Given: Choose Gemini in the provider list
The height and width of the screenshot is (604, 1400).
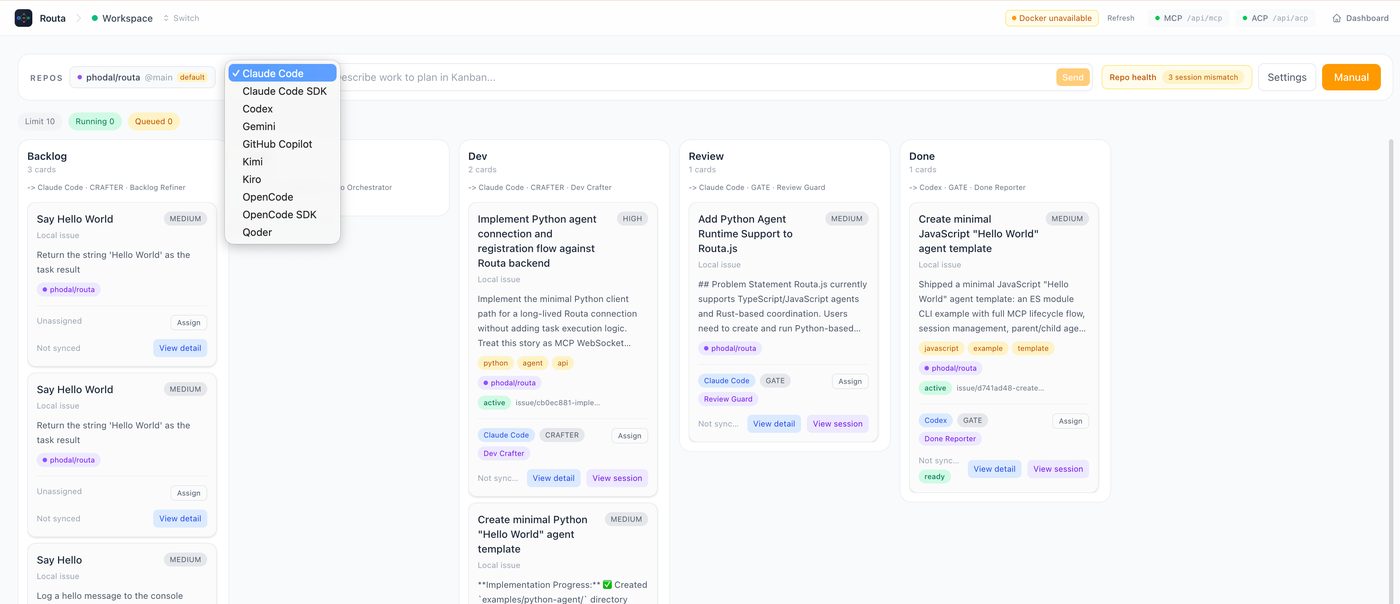Looking at the screenshot, I should [283, 126].
